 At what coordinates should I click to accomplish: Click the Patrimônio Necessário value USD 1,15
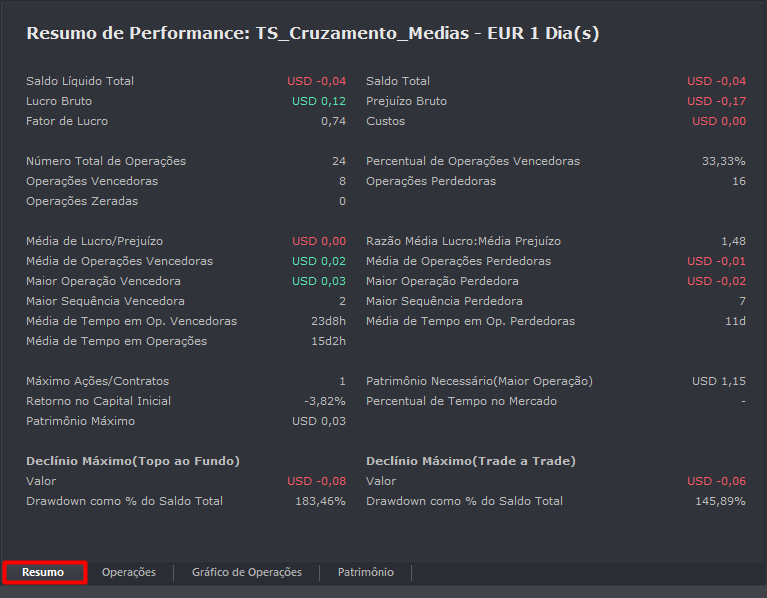(x=718, y=381)
